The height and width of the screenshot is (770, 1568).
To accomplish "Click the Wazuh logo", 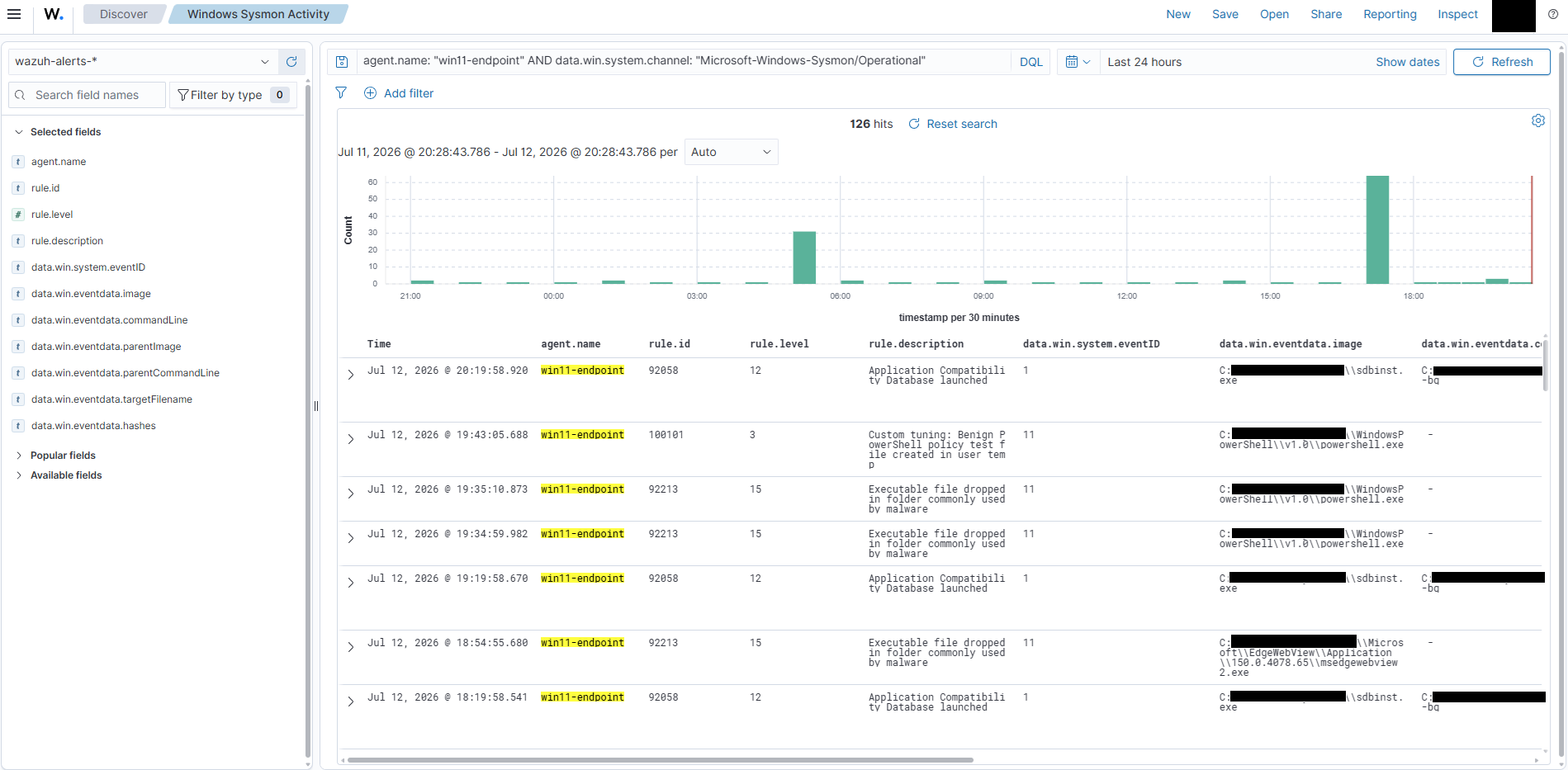I will click(x=54, y=14).
